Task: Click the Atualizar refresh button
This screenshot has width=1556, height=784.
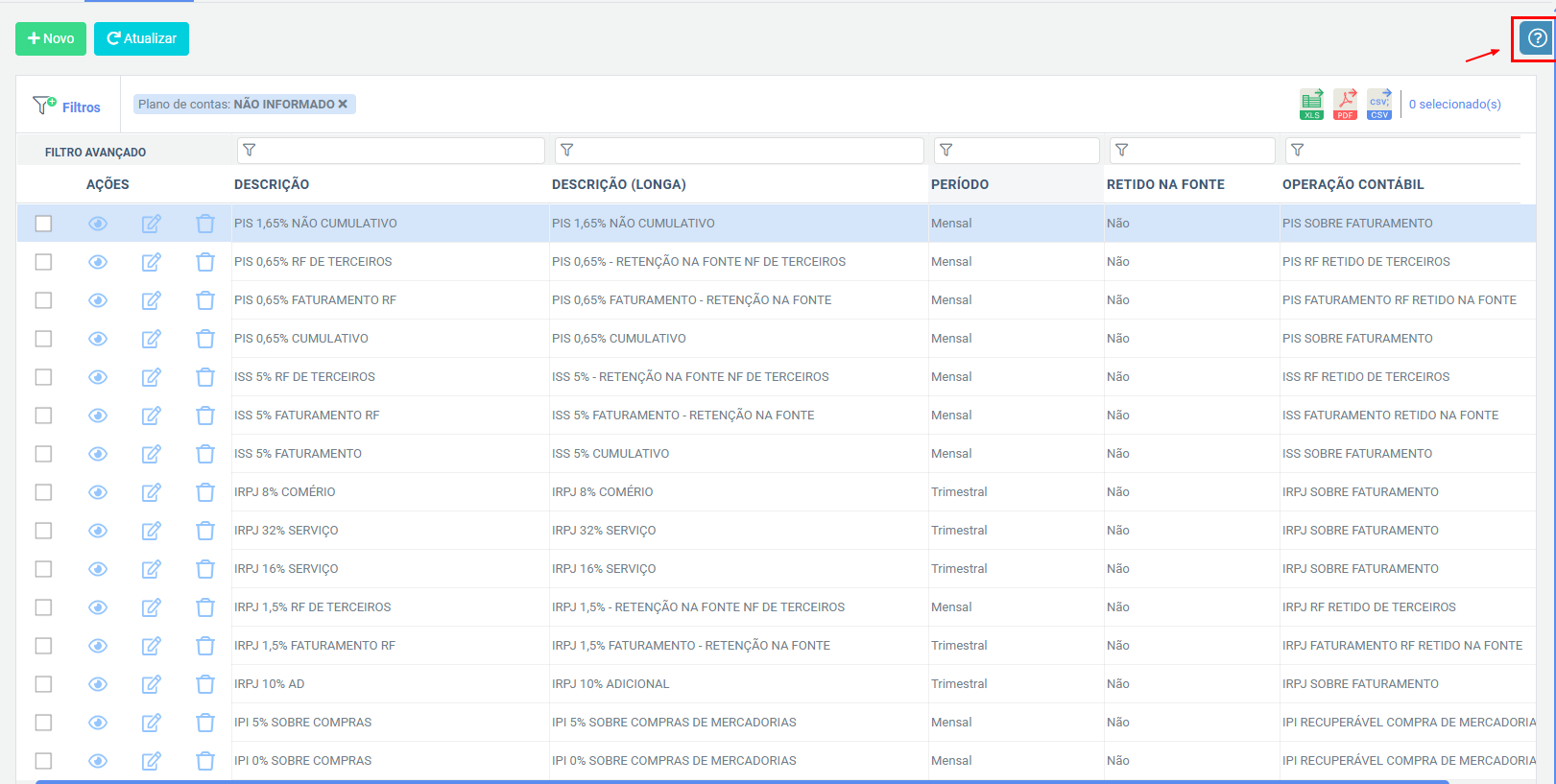Action: 141,38
